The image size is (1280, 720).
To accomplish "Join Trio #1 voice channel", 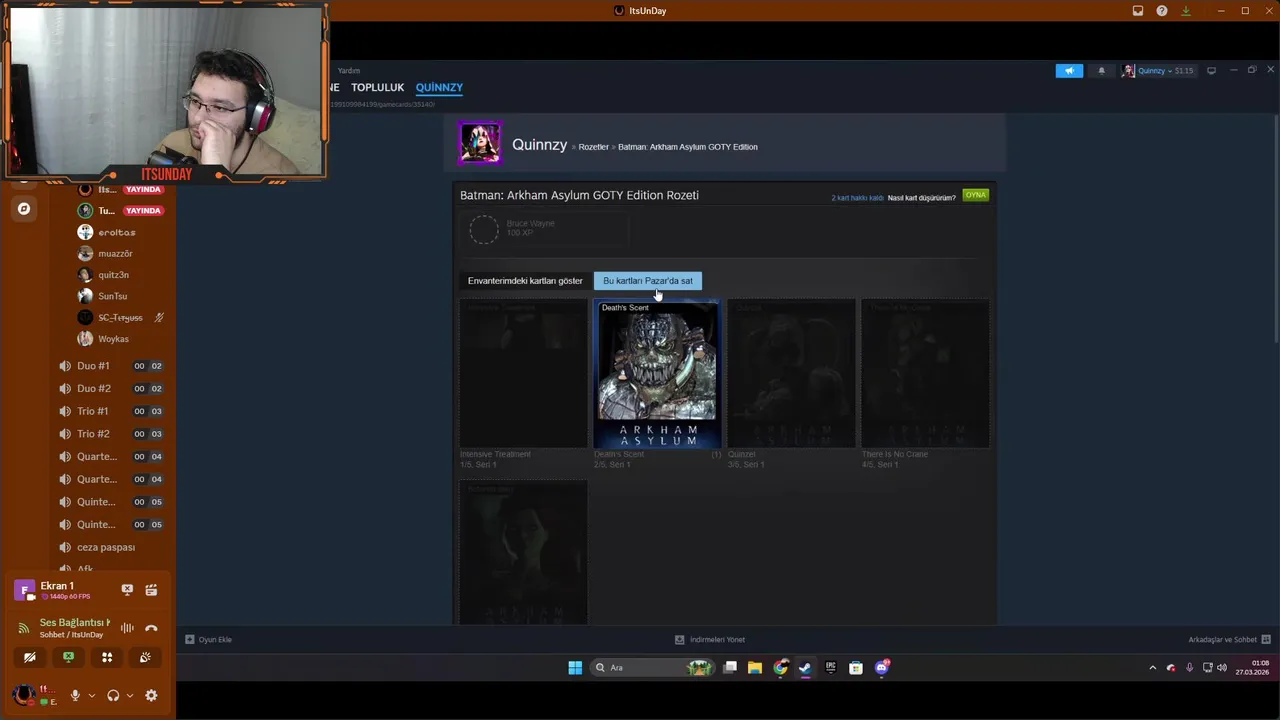I will [111, 411].
